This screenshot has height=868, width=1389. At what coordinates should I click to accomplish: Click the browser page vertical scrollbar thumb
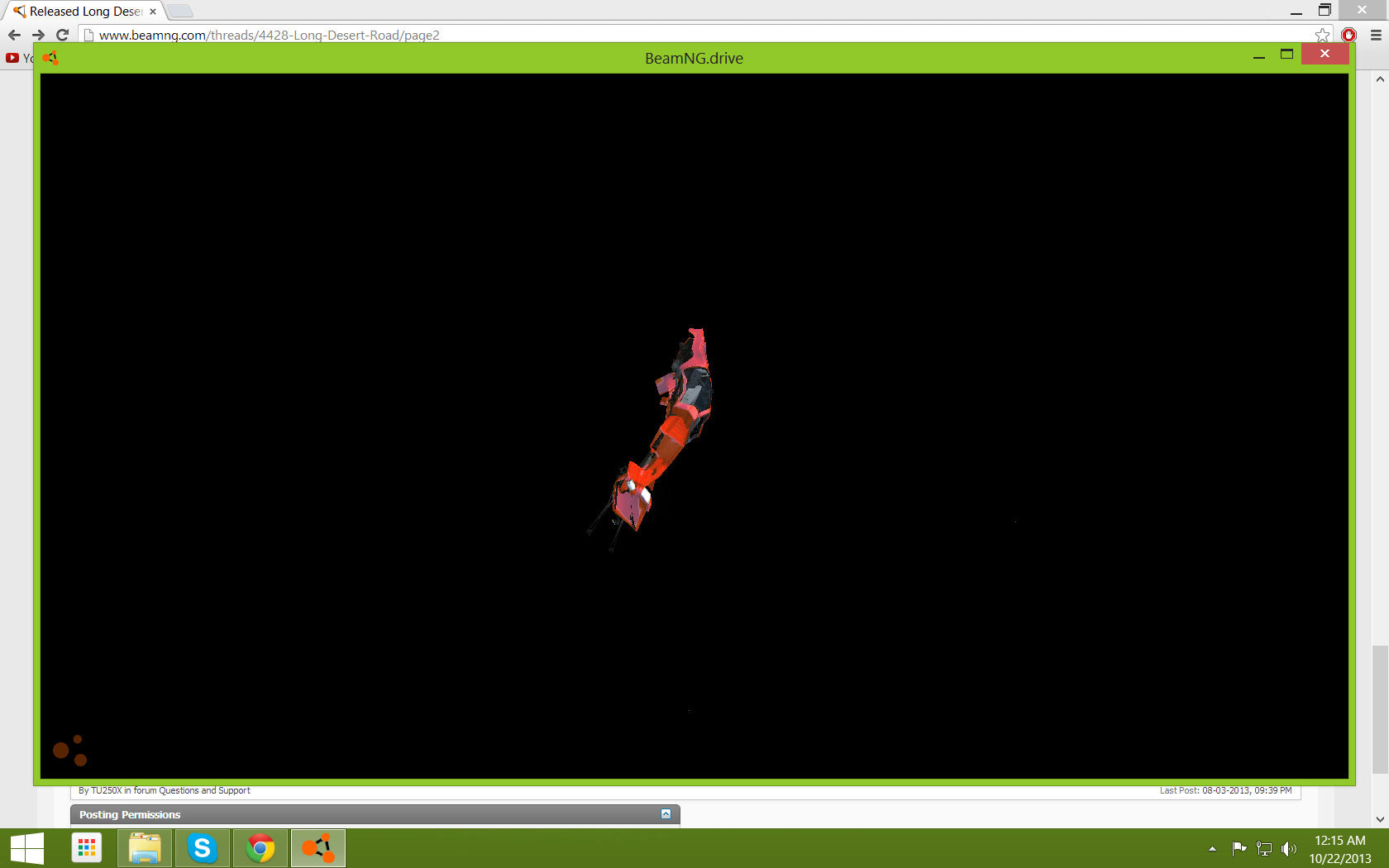coord(1380,709)
